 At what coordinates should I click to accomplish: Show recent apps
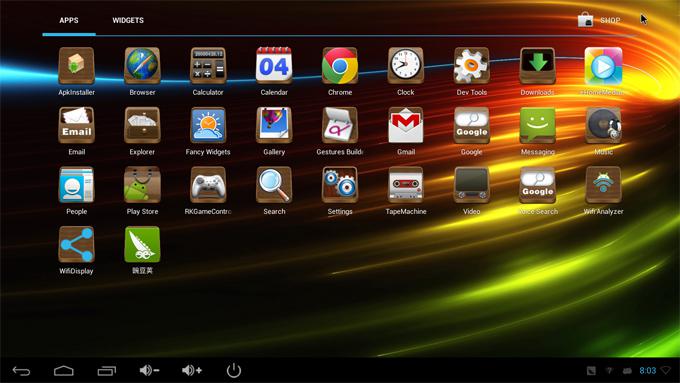[x=107, y=371]
